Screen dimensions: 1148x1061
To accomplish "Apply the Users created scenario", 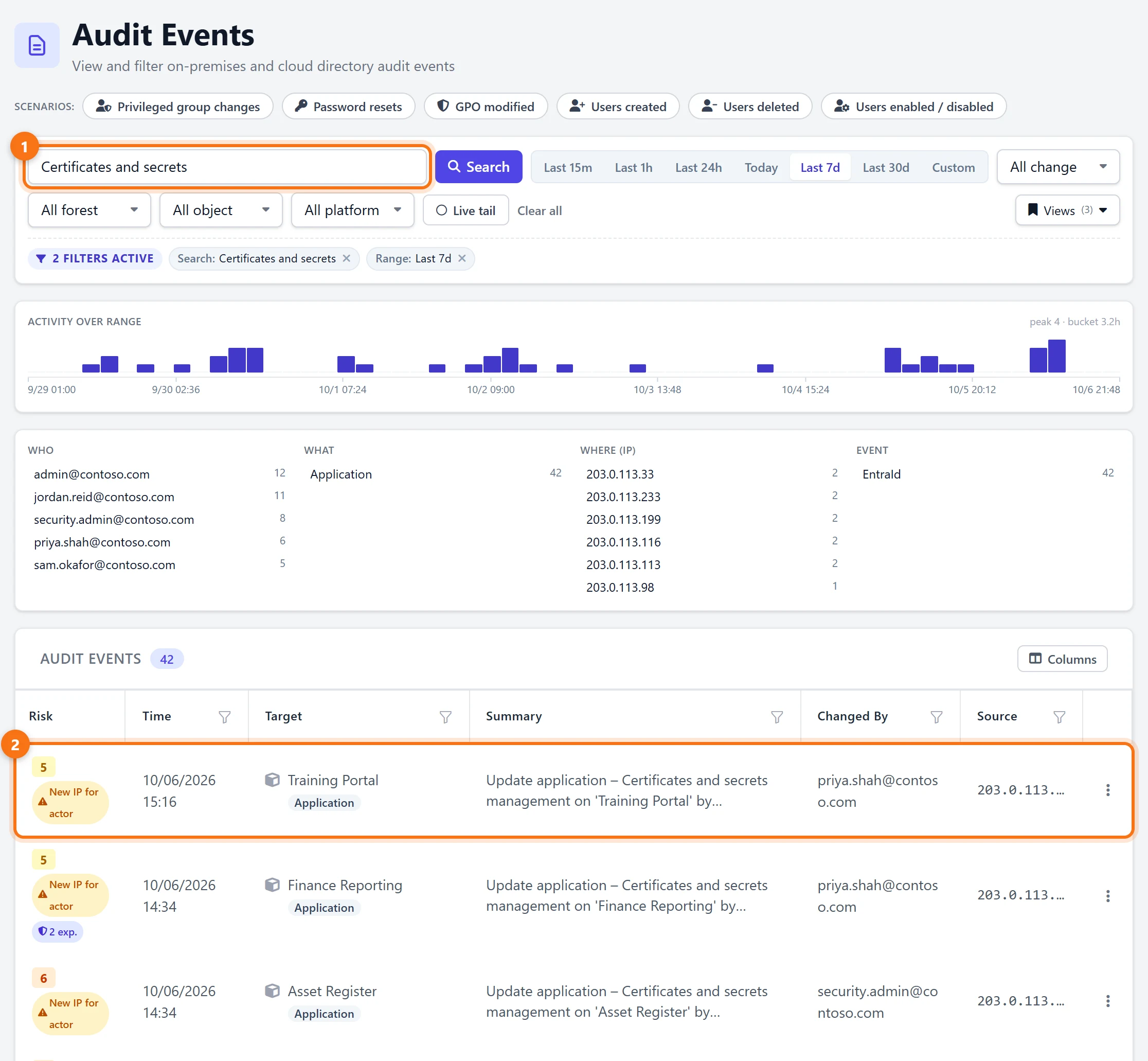I will click(618, 107).
